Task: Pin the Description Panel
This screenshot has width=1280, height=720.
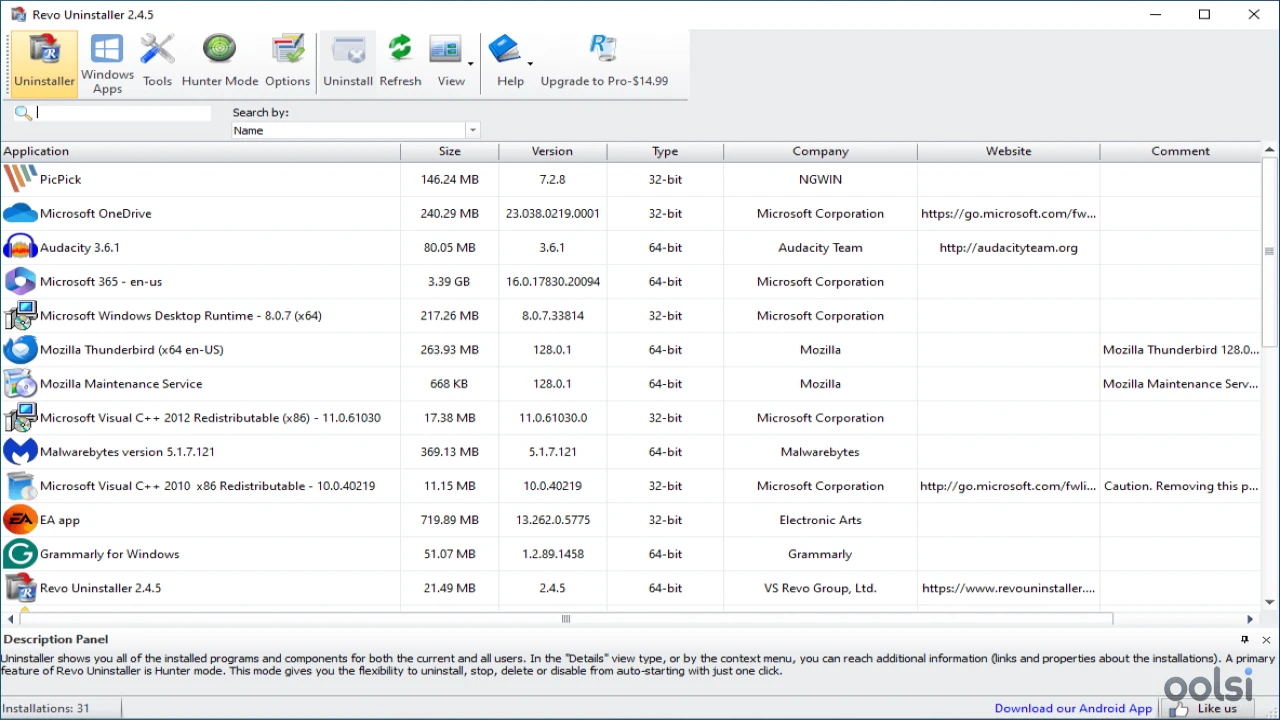Action: (x=1245, y=639)
